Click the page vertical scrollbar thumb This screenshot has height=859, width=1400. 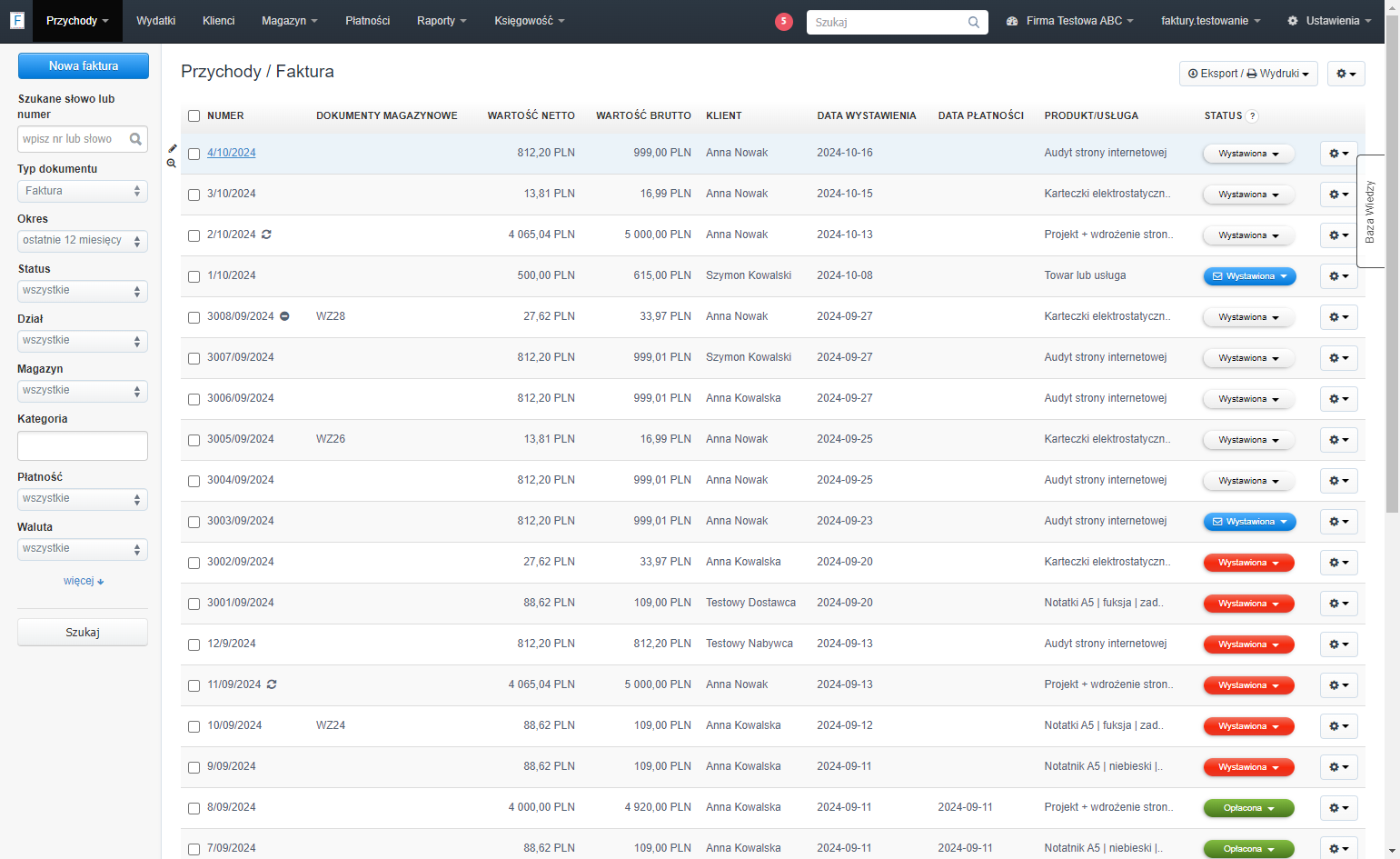pyautogui.click(x=1392, y=264)
